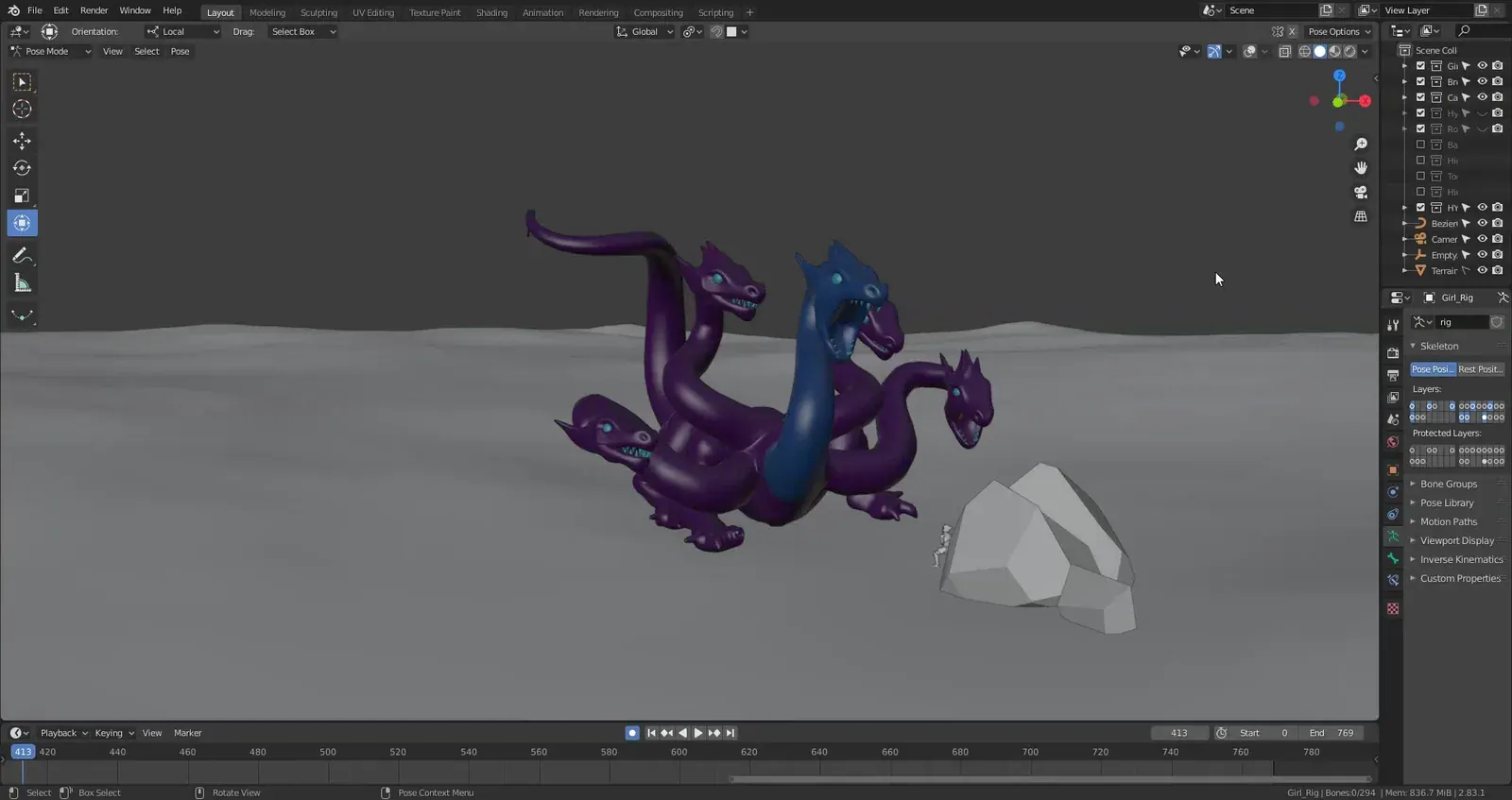Screen dimensions: 1512x800
Task: Switch viewport shading to wireframe
Action: (x=1305, y=52)
